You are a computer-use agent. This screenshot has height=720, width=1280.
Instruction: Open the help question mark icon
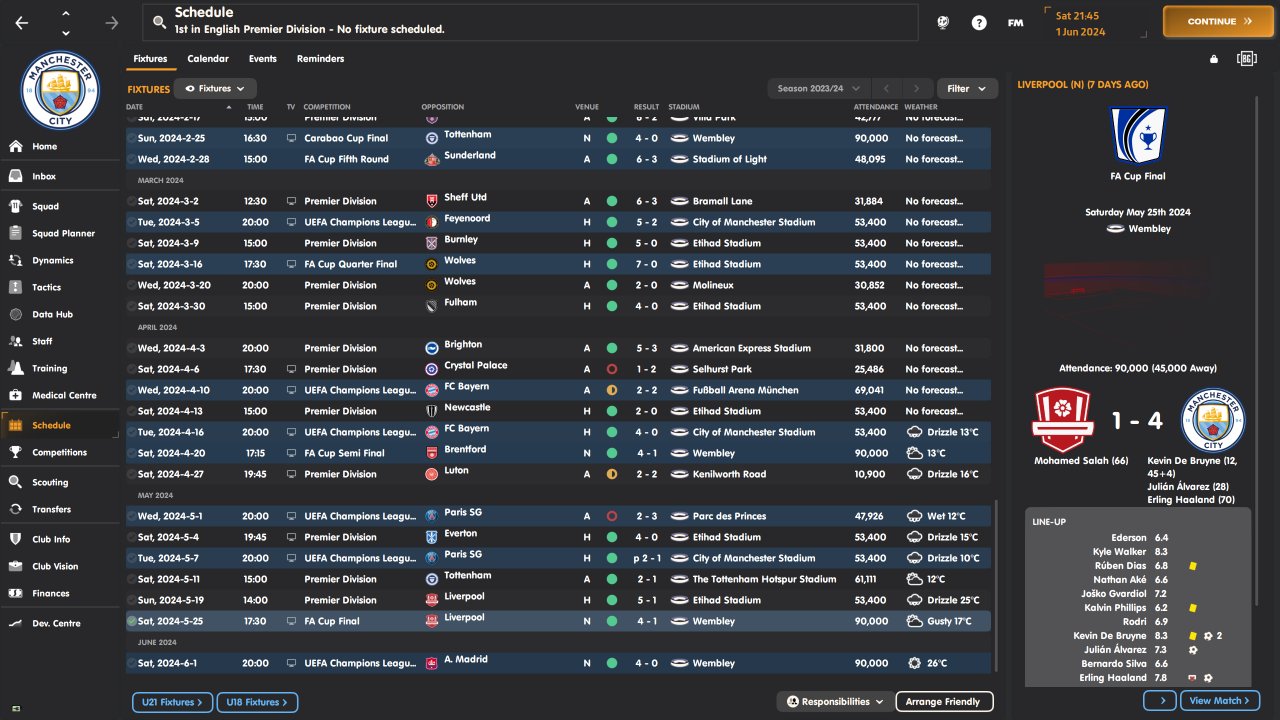979,22
